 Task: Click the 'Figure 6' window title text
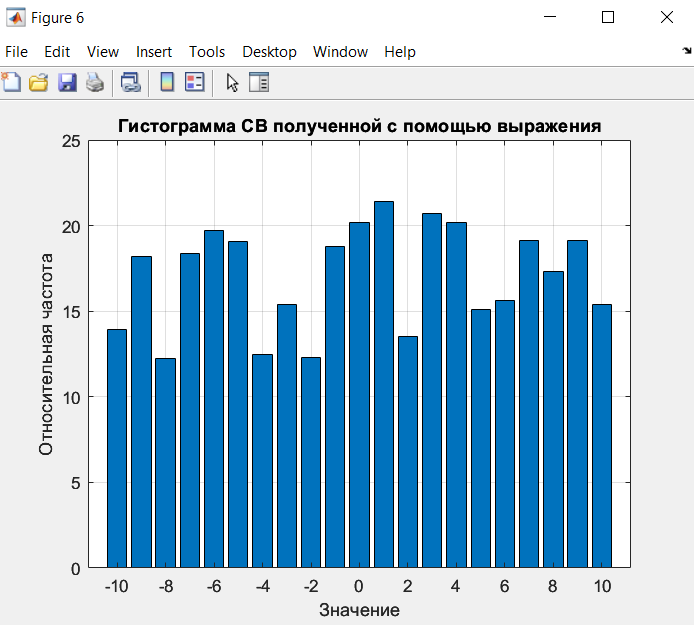coord(58,18)
